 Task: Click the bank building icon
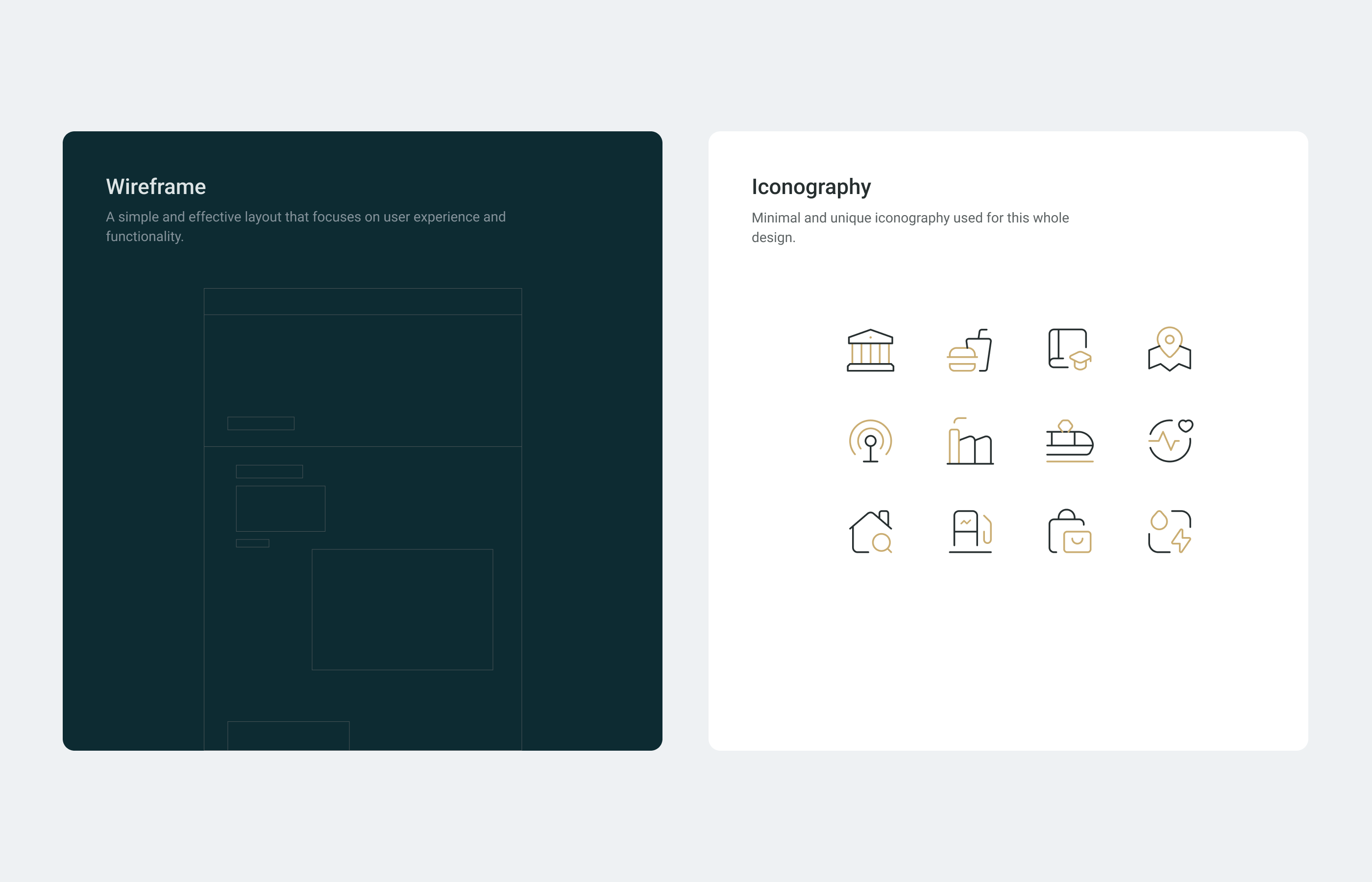[x=870, y=350]
